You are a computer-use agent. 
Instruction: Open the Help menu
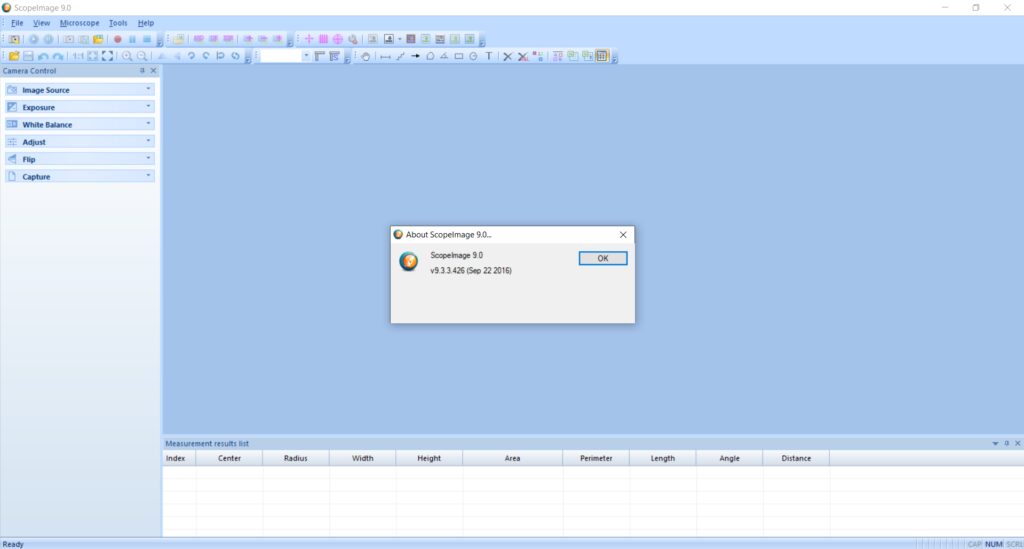coord(146,23)
